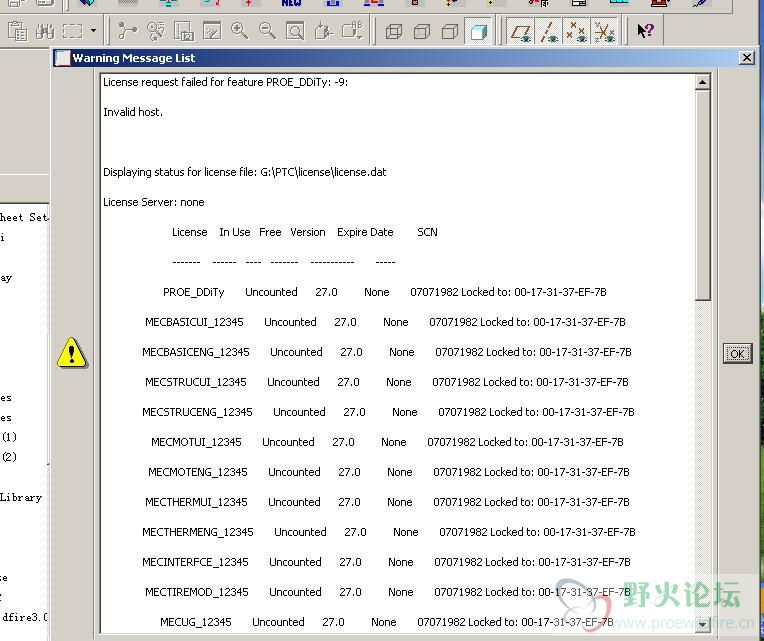Select the MECTIREMOD_12345 license row

pos(388,592)
